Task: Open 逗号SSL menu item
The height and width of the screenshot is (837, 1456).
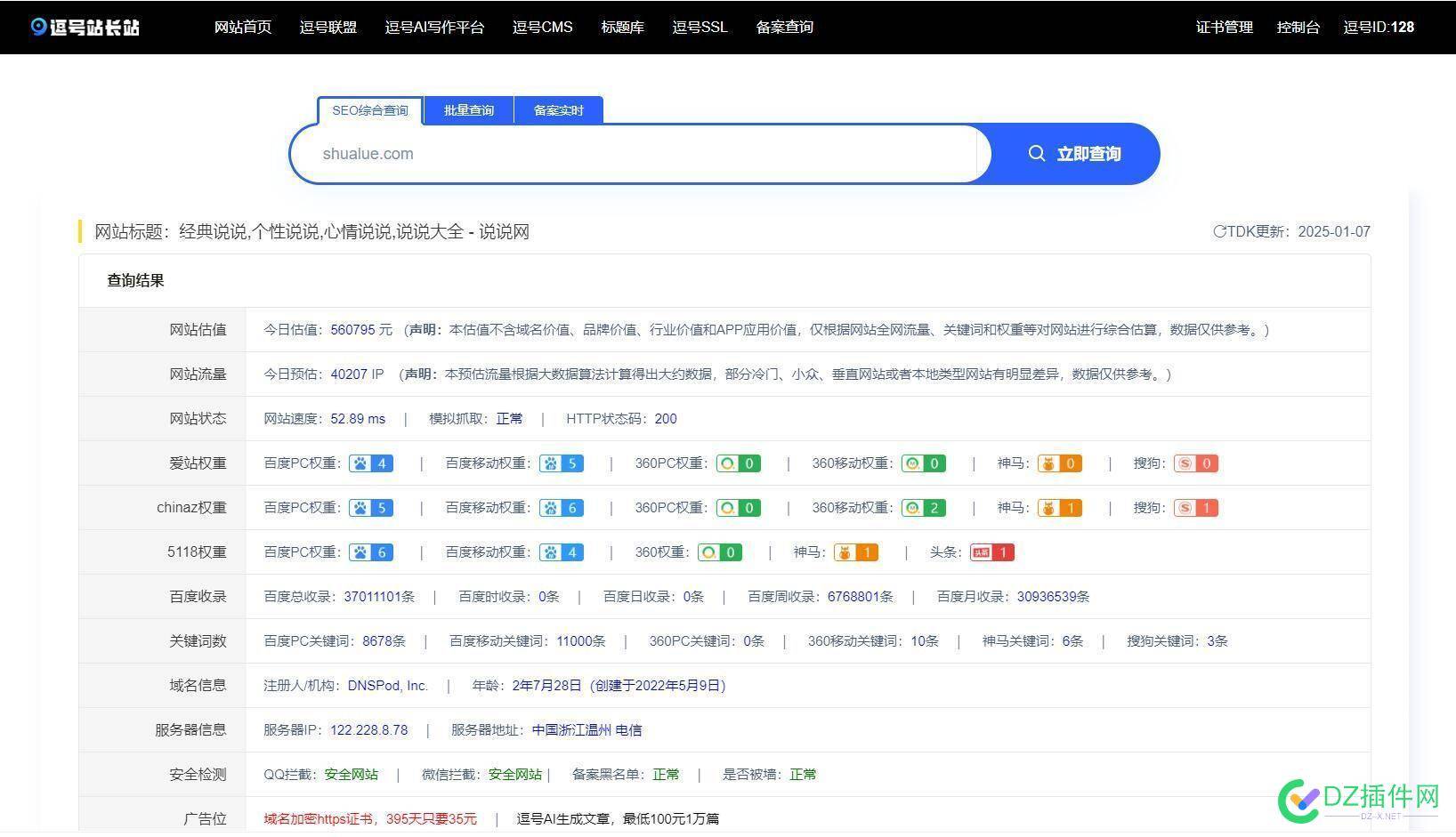Action: tap(700, 27)
